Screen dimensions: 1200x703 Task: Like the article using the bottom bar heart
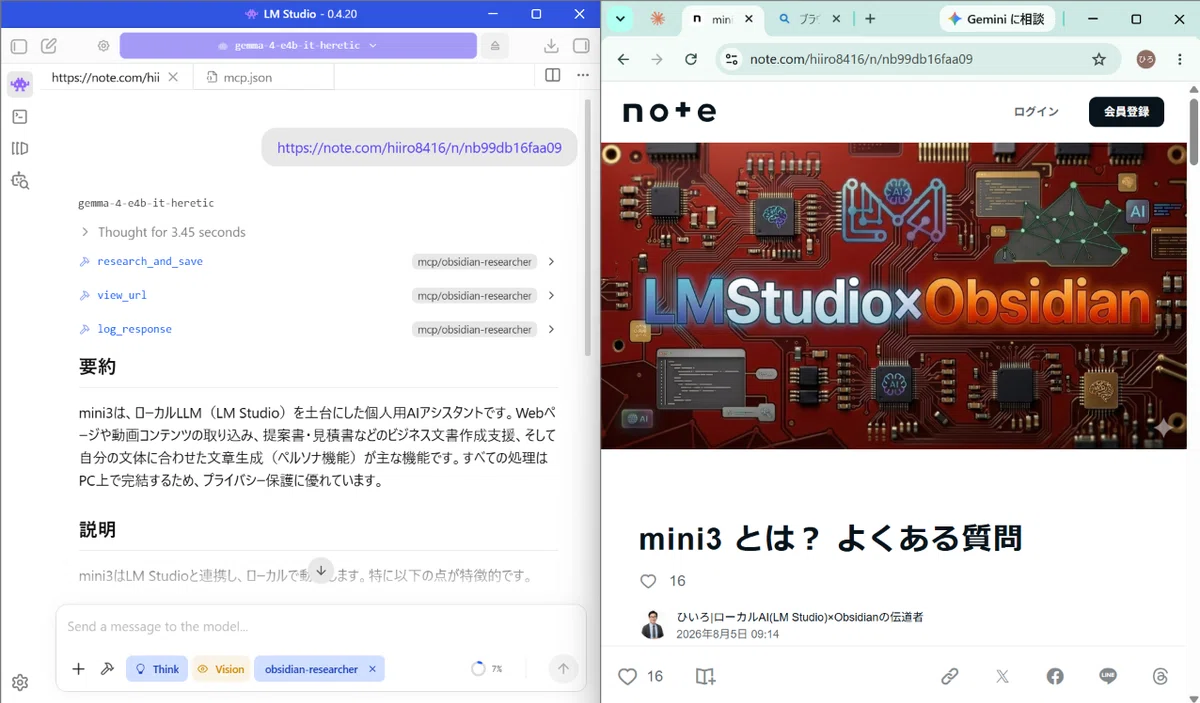[x=627, y=677]
